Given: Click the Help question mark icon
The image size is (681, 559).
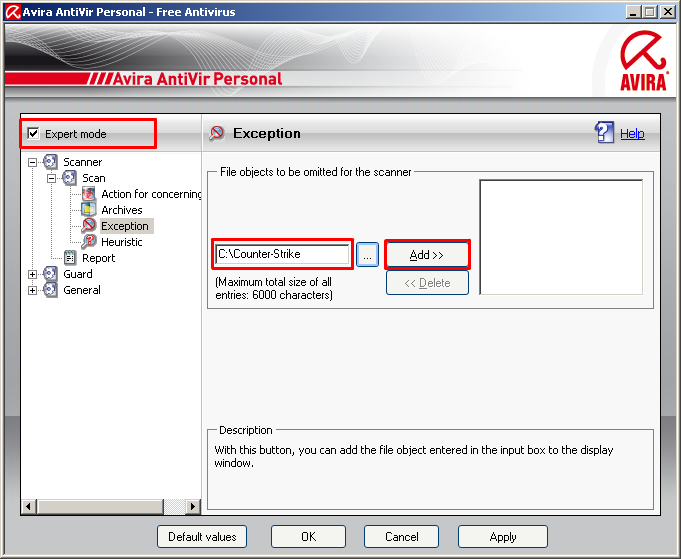Looking at the screenshot, I should coord(604,132).
